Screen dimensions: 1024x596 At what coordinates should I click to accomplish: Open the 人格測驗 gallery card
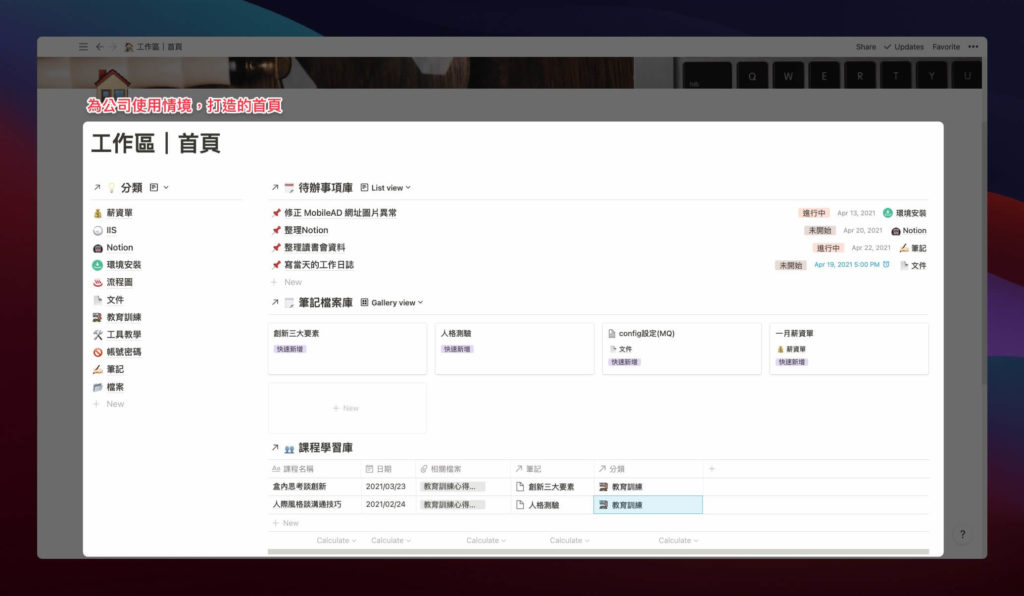coord(514,349)
